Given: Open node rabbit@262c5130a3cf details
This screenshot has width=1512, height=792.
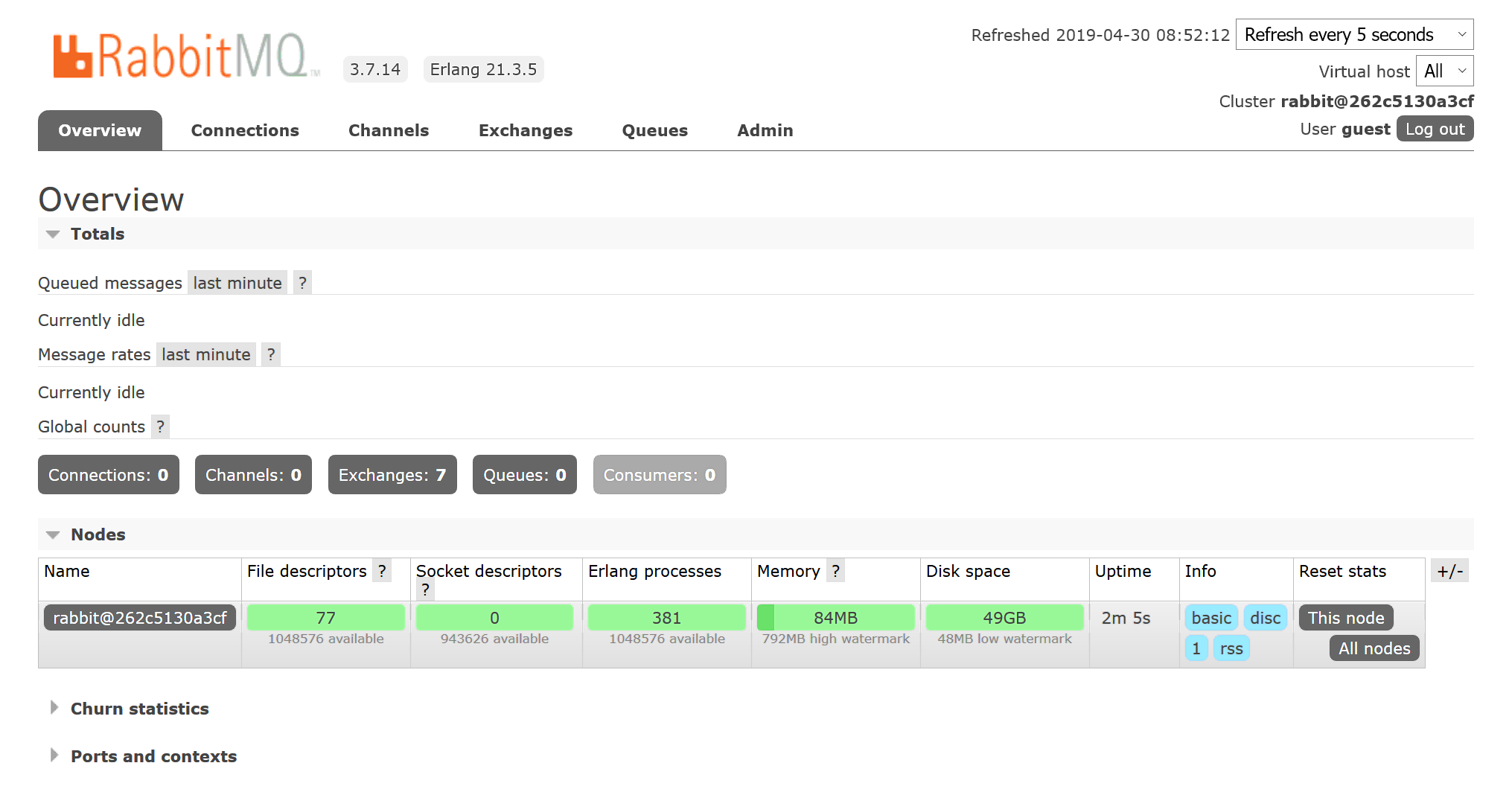Looking at the screenshot, I should point(140,618).
